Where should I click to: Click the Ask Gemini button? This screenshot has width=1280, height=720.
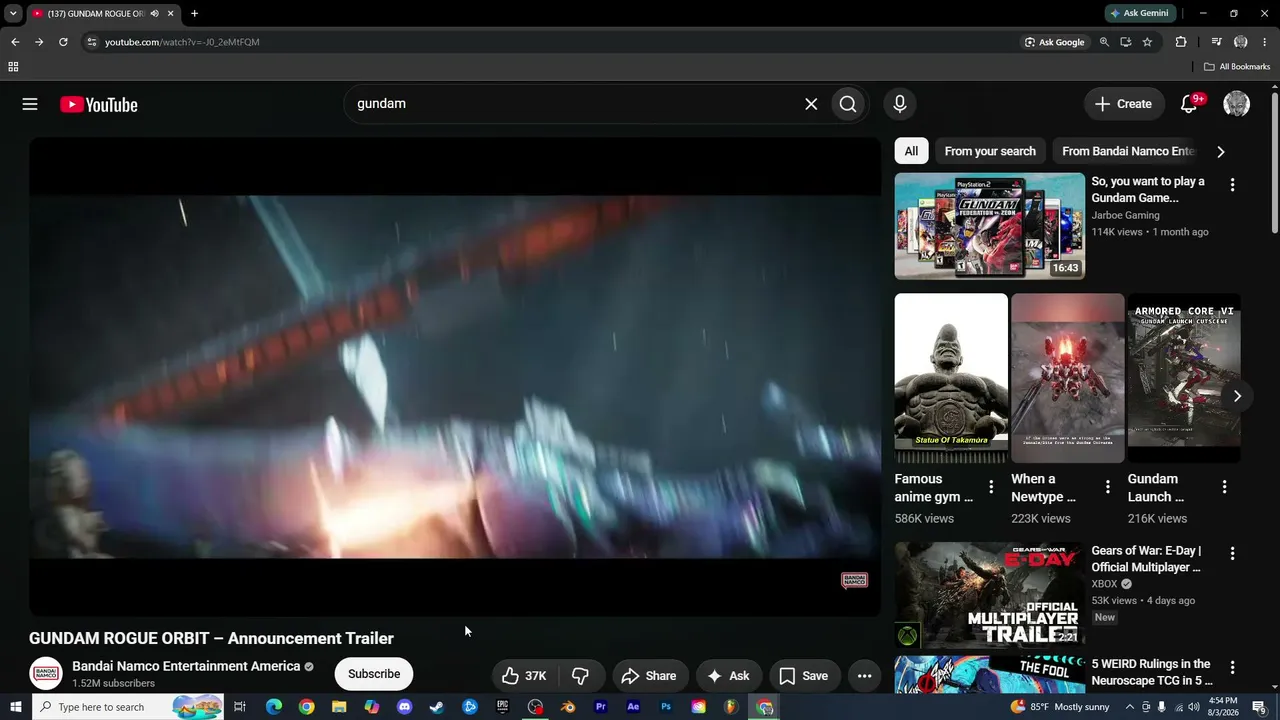coord(1139,13)
